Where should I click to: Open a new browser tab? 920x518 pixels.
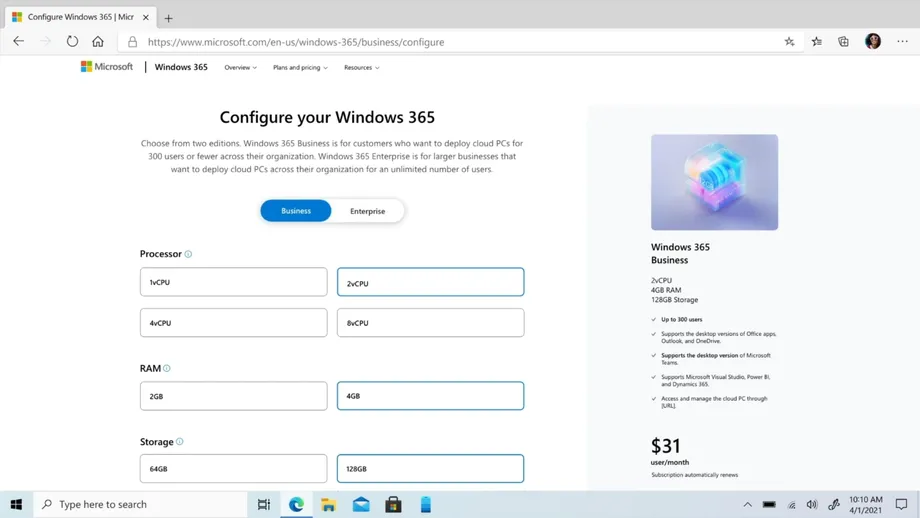coord(168,18)
